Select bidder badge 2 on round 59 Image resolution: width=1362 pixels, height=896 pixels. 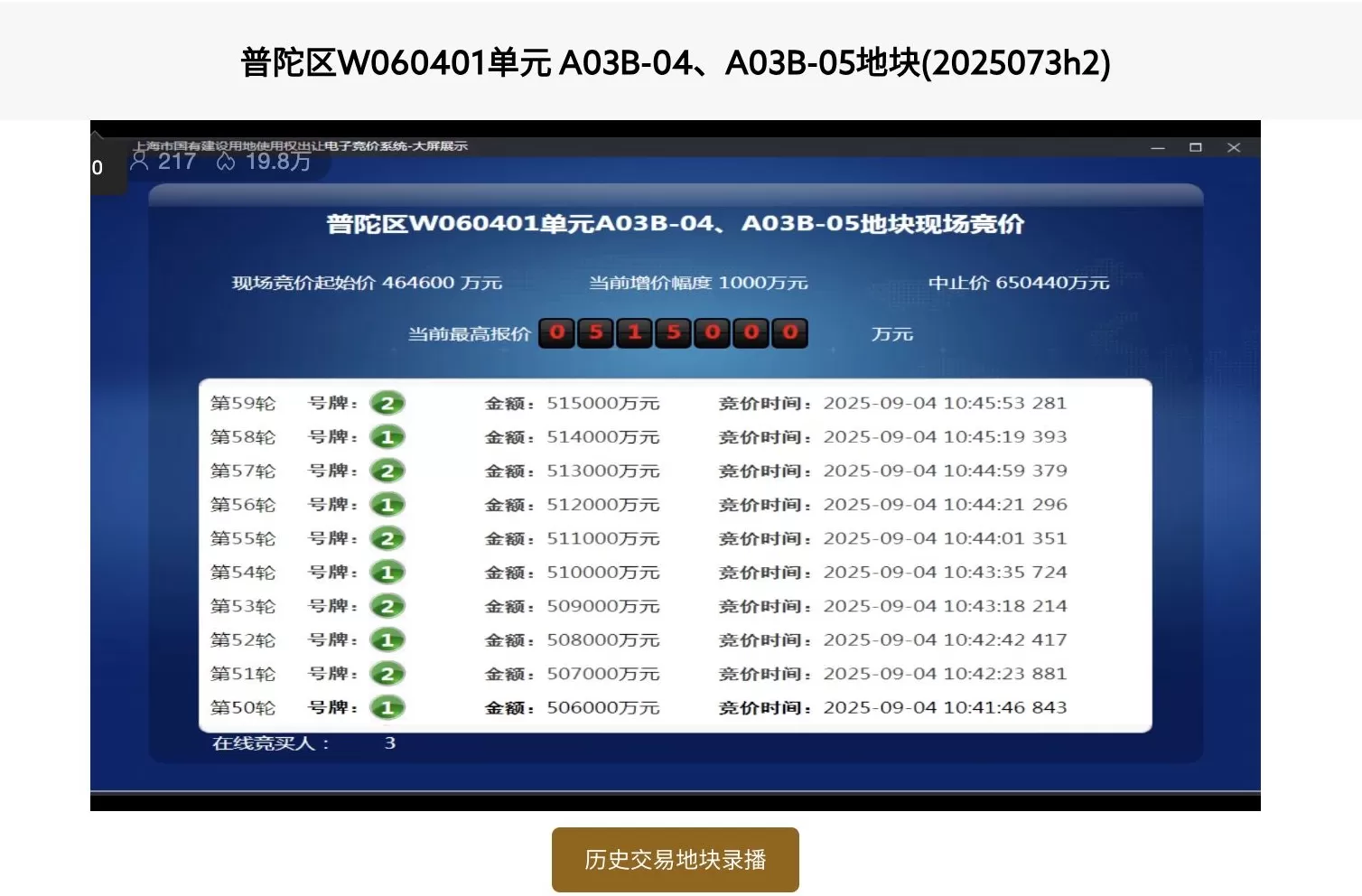pos(388,403)
